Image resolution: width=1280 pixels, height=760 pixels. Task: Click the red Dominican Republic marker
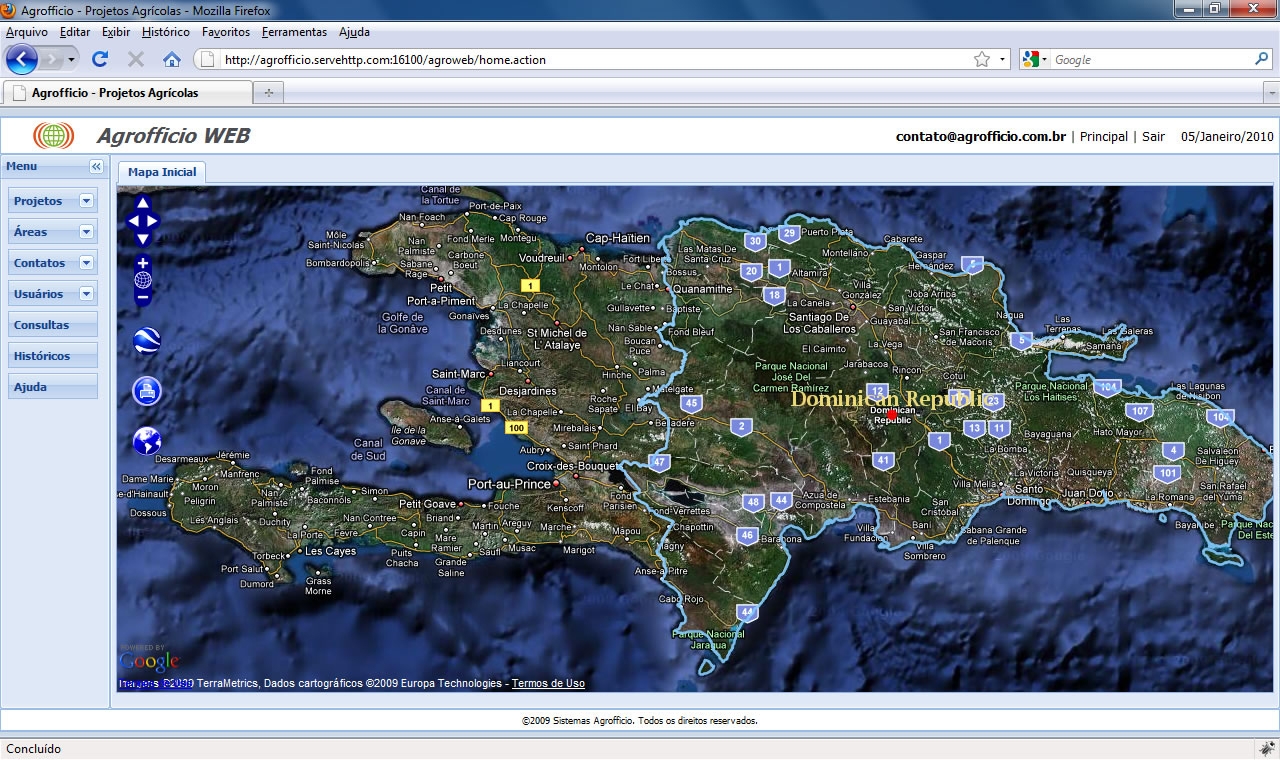[893, 413]
